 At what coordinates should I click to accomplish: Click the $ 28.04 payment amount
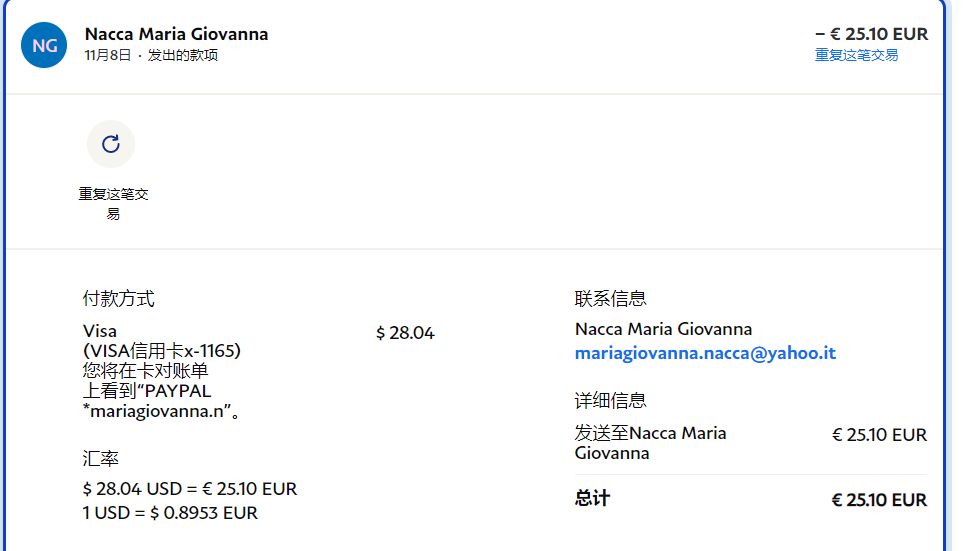click(x=405, y=333)
